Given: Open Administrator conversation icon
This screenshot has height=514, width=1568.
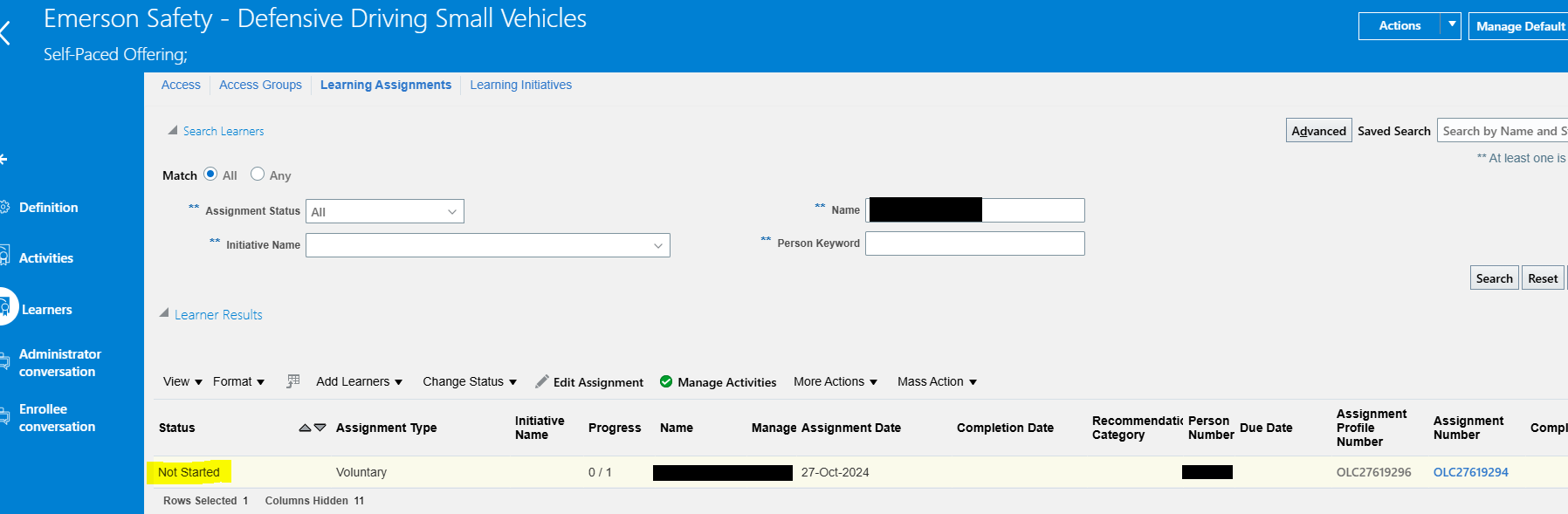Looking at the screenshot, I should [x=4, y=361].
